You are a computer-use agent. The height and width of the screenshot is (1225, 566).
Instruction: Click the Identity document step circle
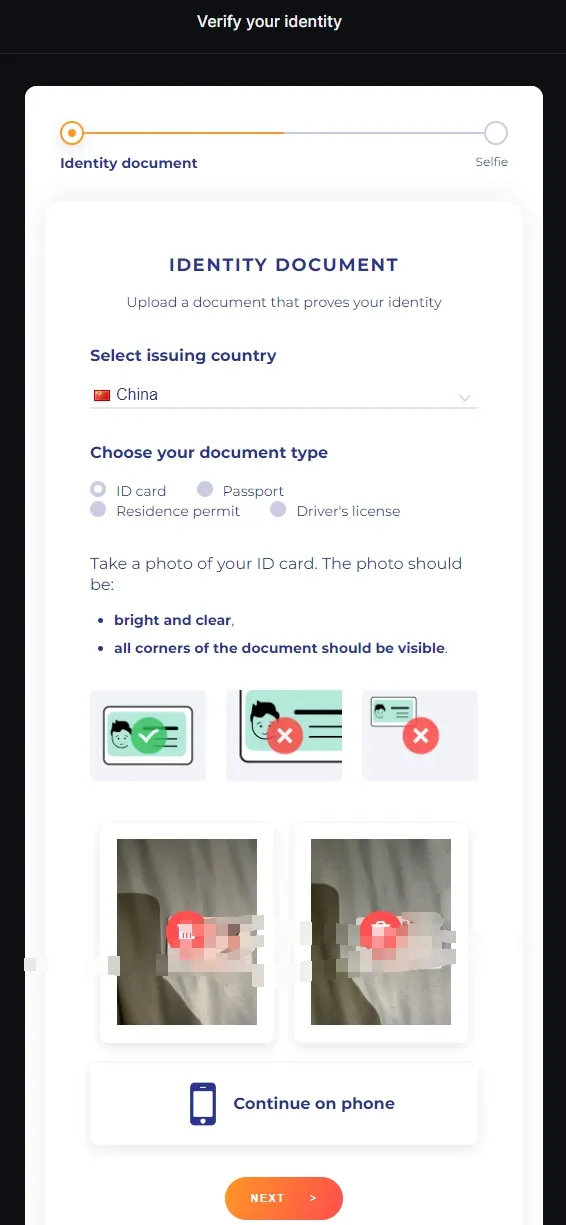click(x=72, y=132)
